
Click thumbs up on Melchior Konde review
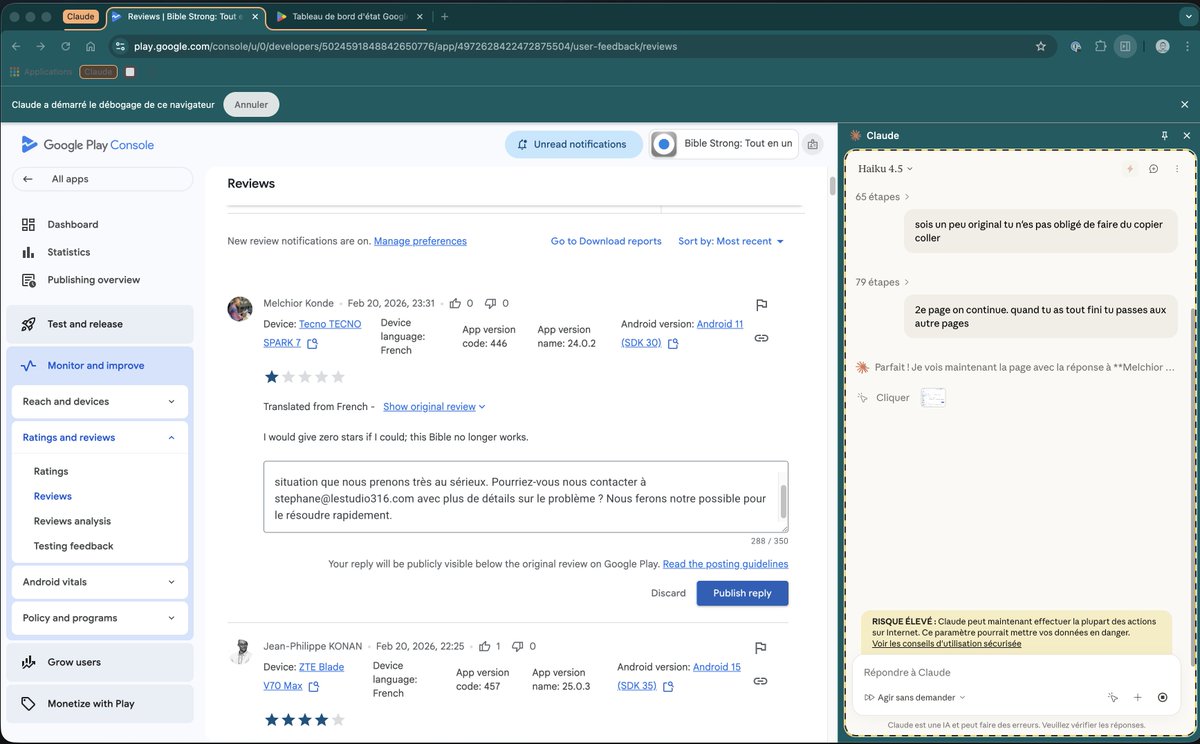(455, 303)
